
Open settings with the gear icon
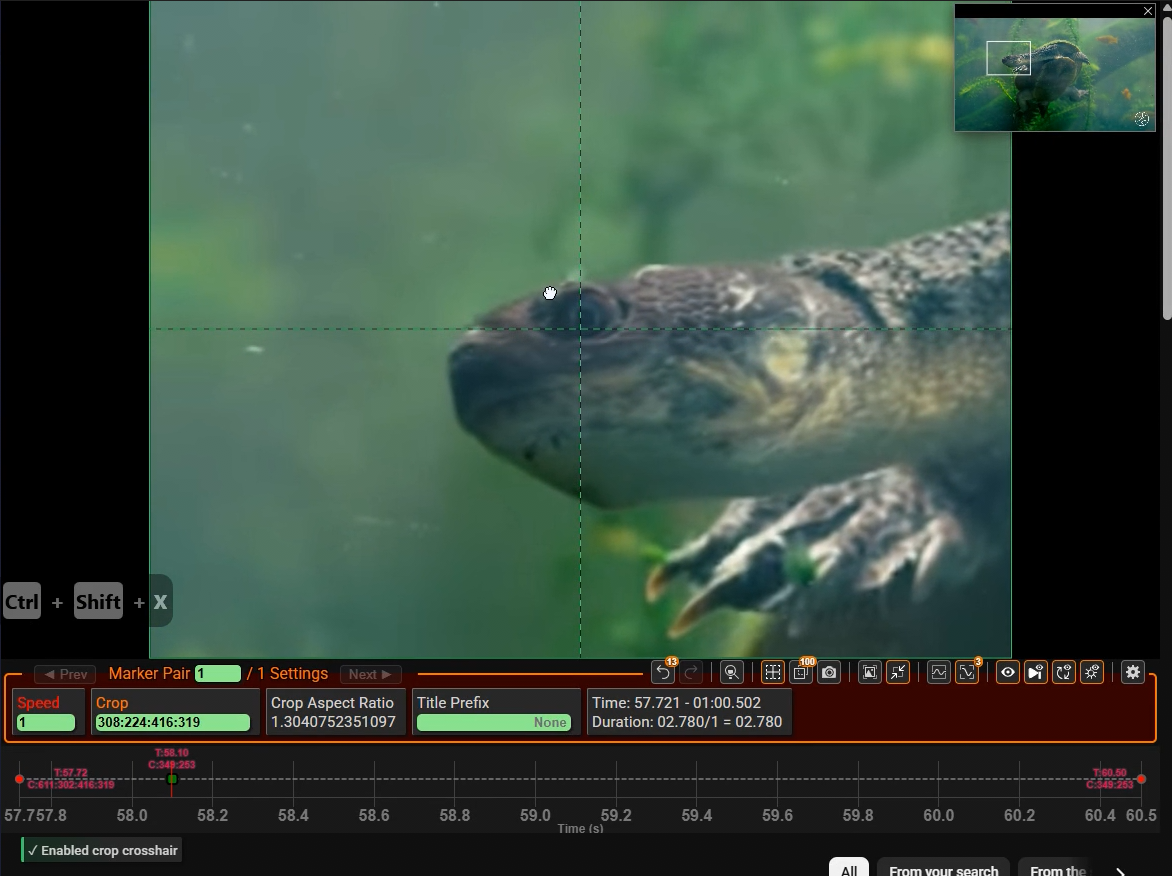pyautogui.click(x=1133, y=673)
